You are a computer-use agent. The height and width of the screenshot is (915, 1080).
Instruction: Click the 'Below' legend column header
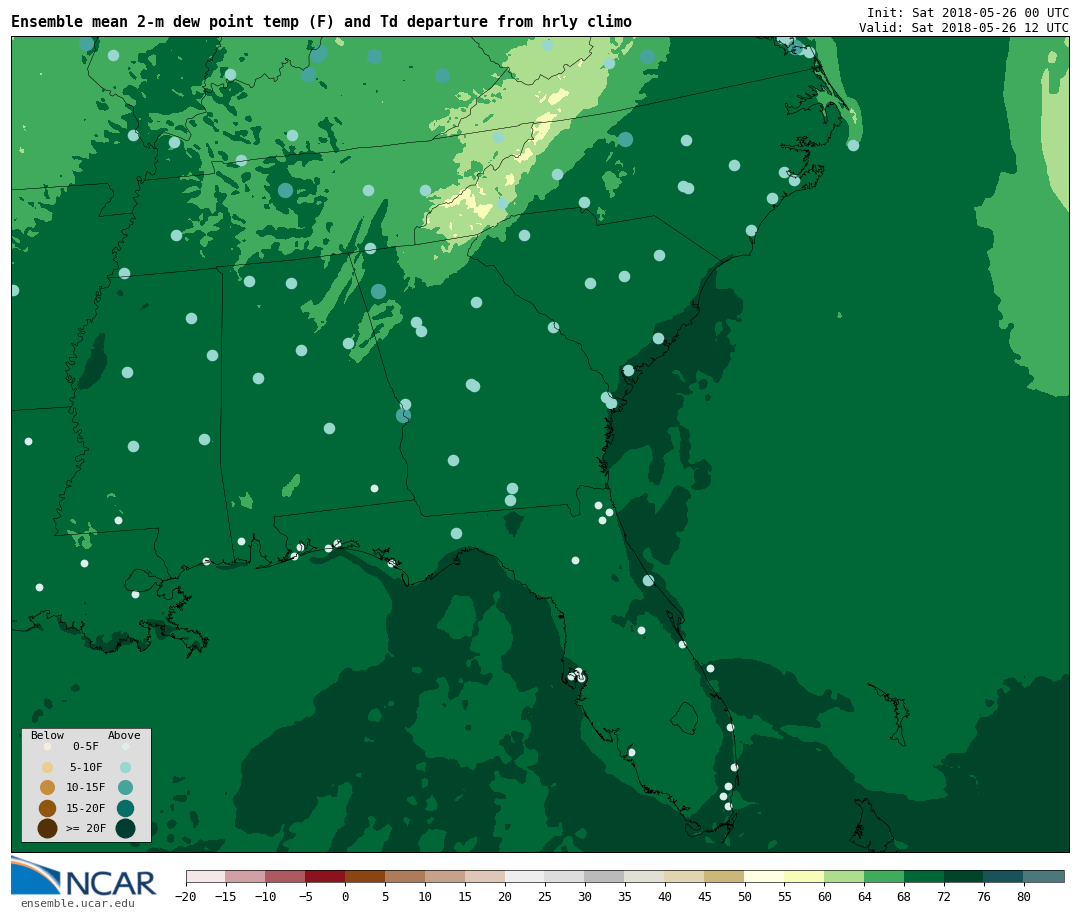47,735
